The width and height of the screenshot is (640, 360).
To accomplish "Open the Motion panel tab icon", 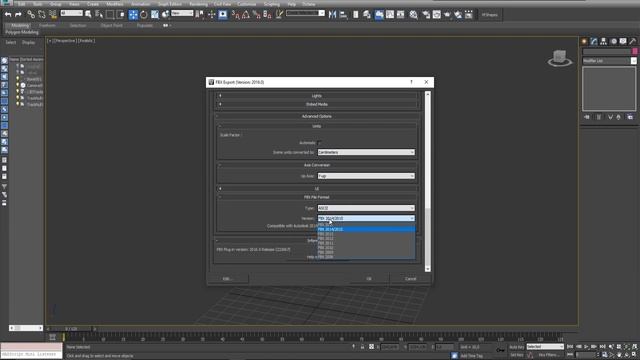I will click(613, 41).
